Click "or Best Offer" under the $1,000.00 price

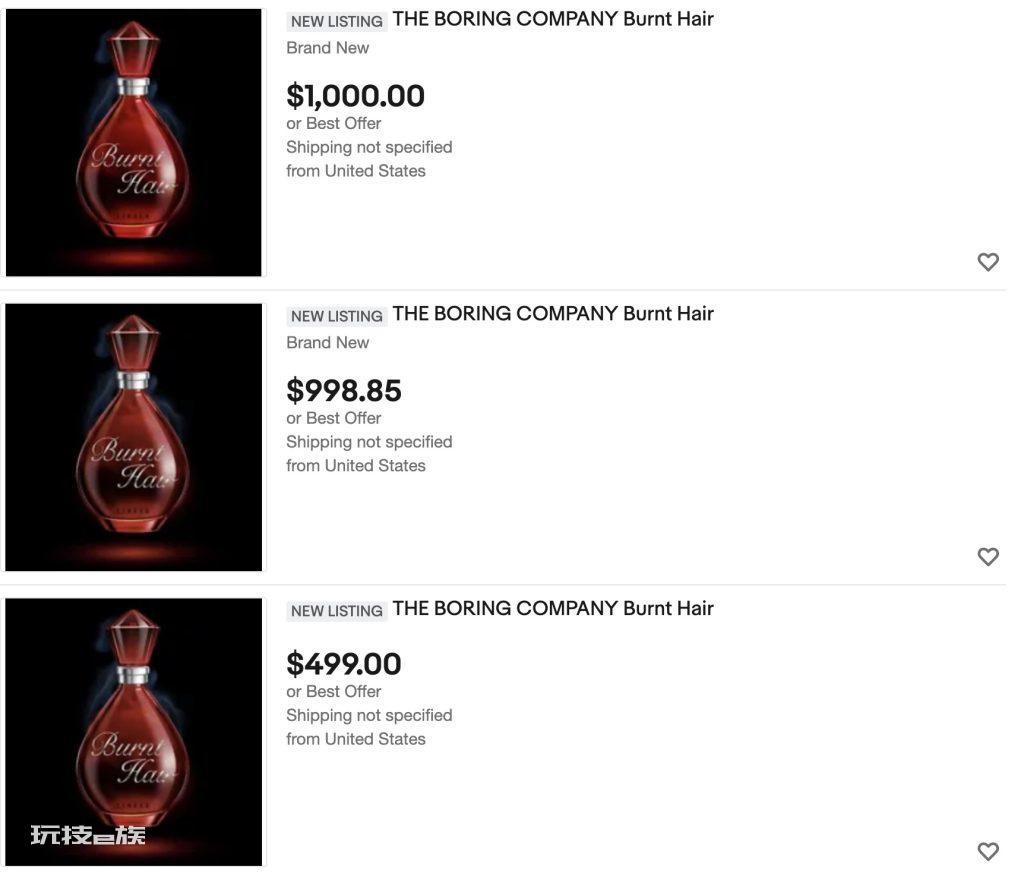[x=334, y=123]
